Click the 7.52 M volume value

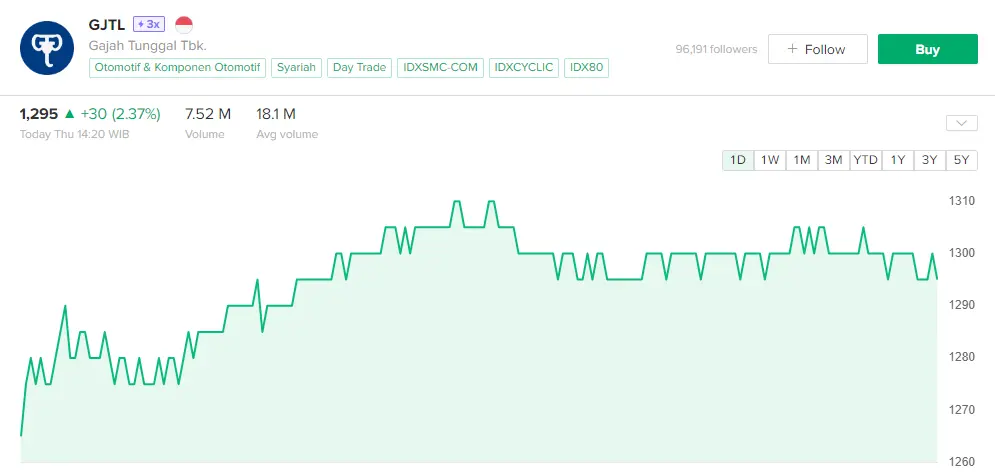pyautogui.click(x=208, y=114)
